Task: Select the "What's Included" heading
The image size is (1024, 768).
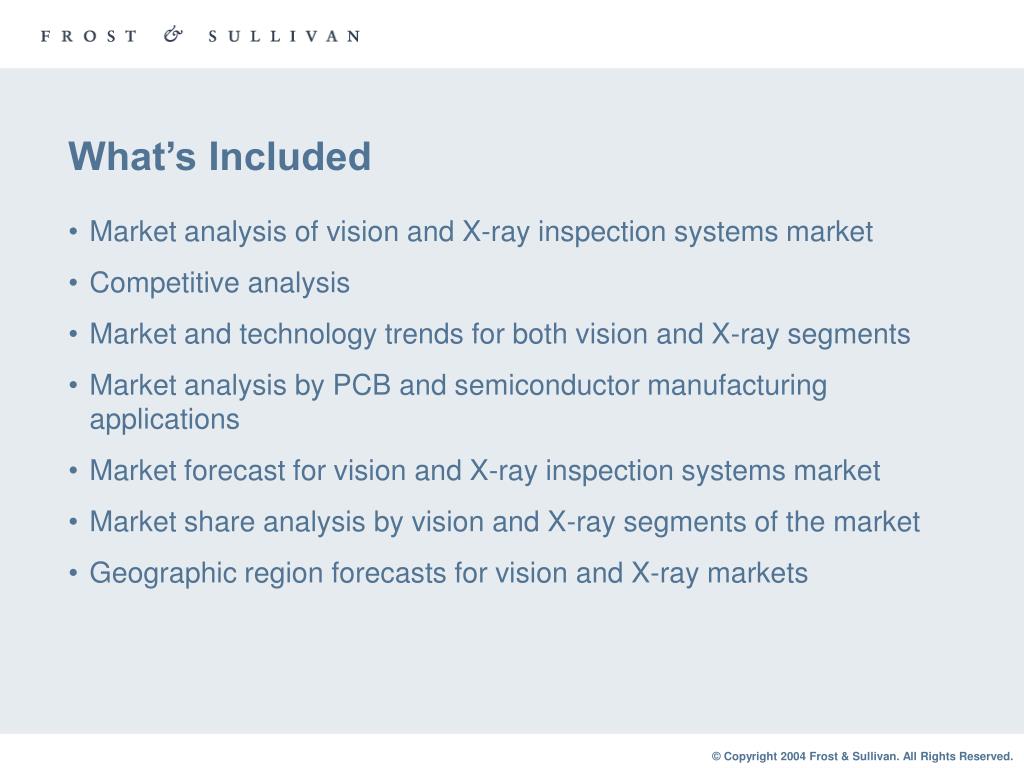Action: (x=219, y=157)
